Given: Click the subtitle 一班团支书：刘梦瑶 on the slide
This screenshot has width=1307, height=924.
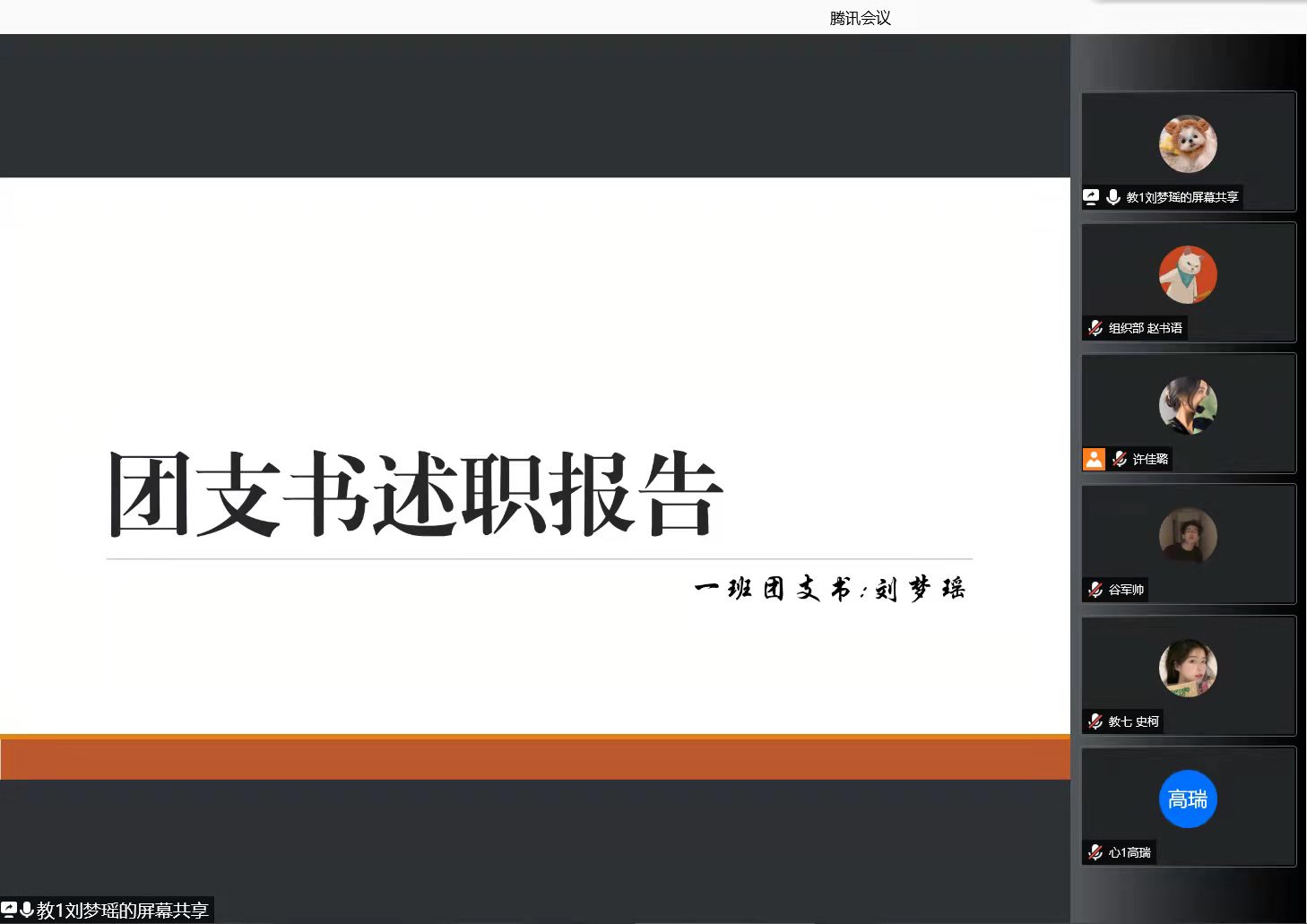Looking at the screenshot, I should click(830, 589).
